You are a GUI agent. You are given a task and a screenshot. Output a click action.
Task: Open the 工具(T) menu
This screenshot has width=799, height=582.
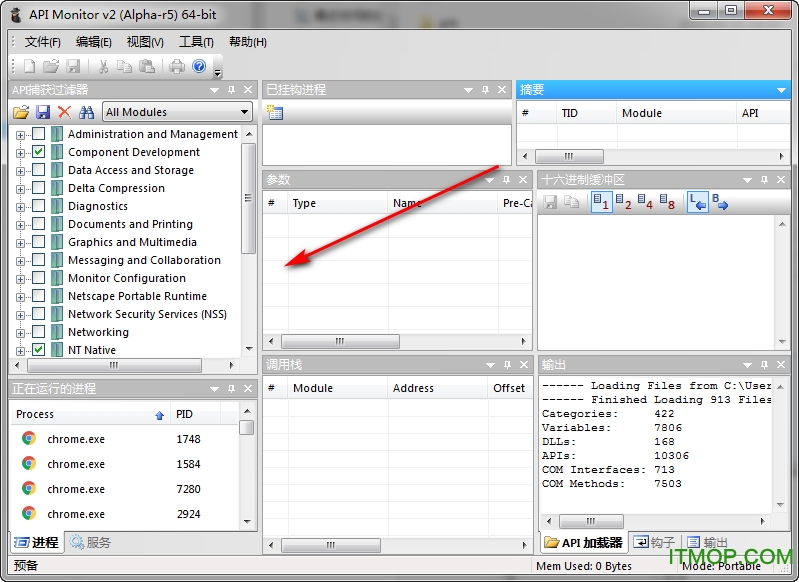pyautogui.click(x=196, y=42)
